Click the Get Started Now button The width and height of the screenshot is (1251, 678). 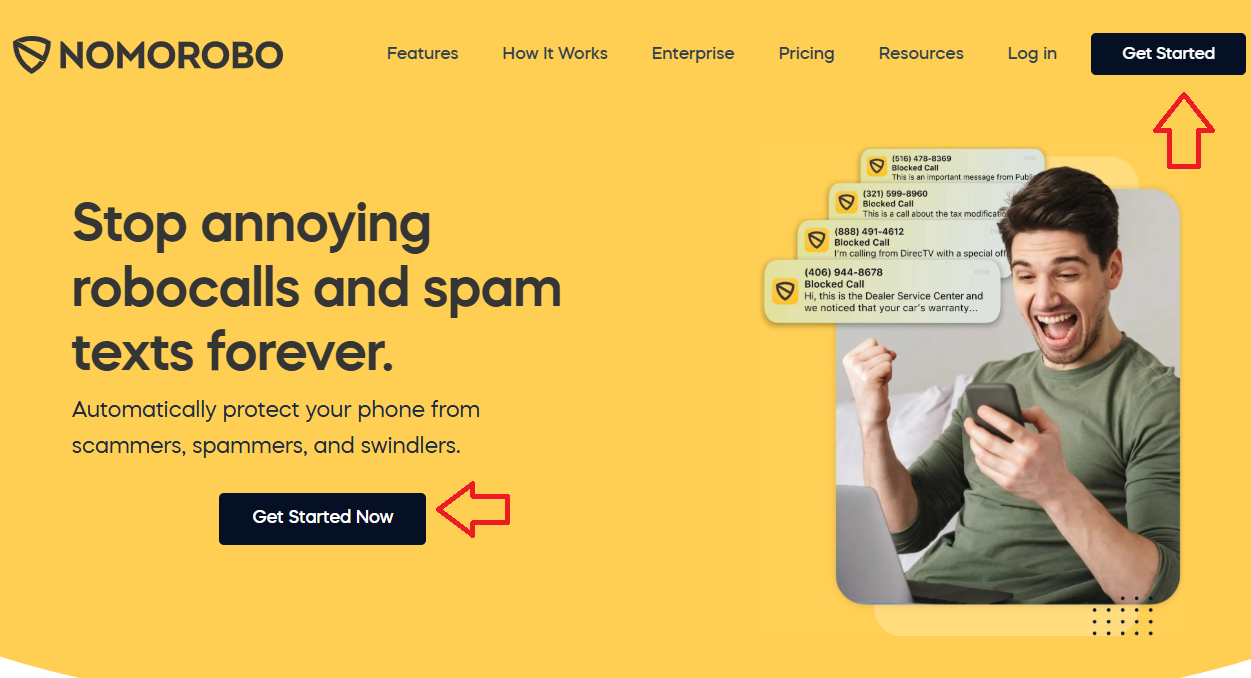[322, 518]
